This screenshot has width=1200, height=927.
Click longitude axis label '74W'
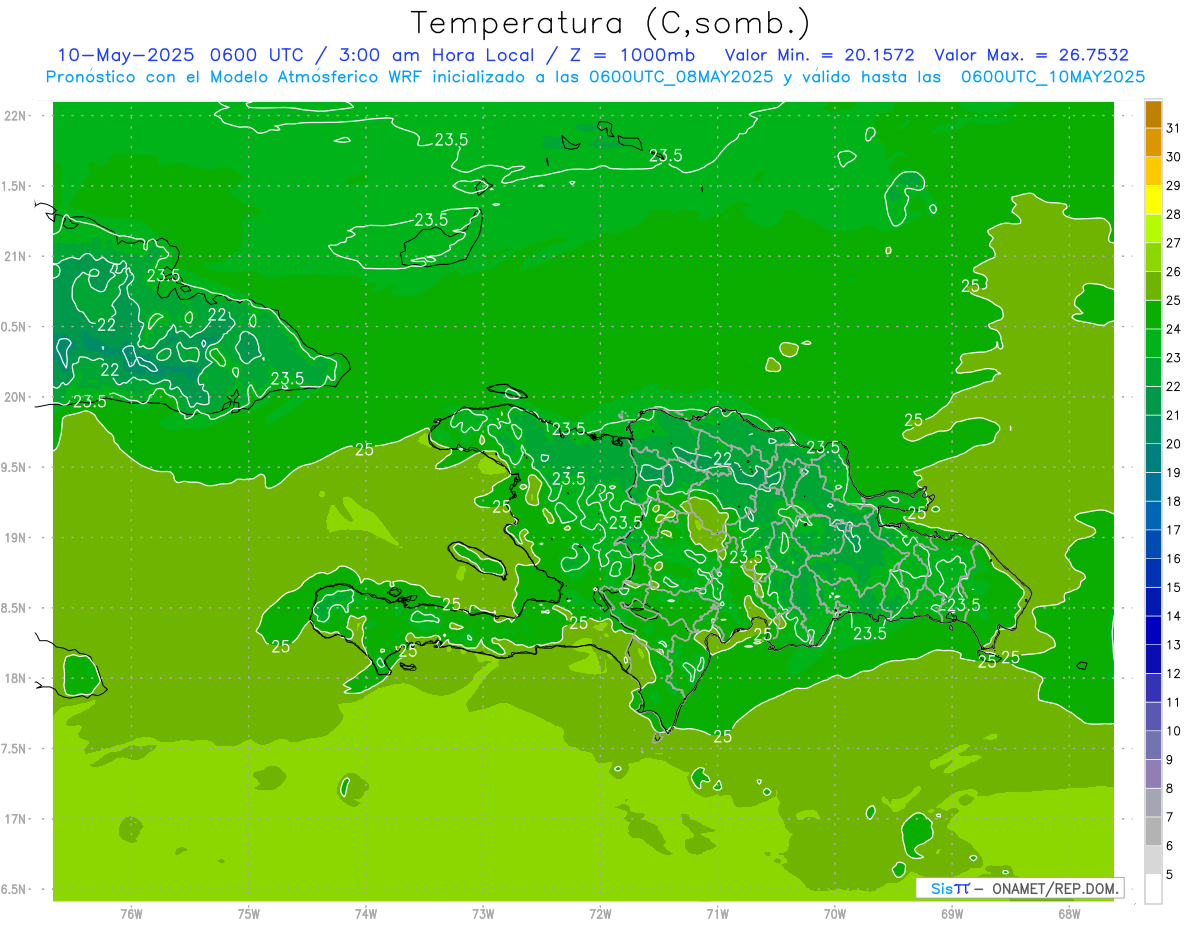[366, 914]
